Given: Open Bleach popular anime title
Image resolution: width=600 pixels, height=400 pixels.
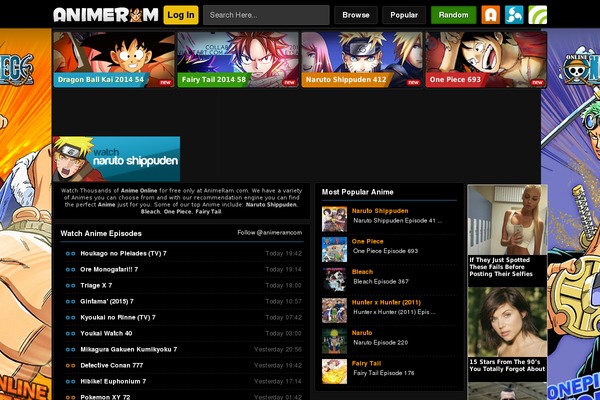Looking at the screenshot, I should [362, 272].
